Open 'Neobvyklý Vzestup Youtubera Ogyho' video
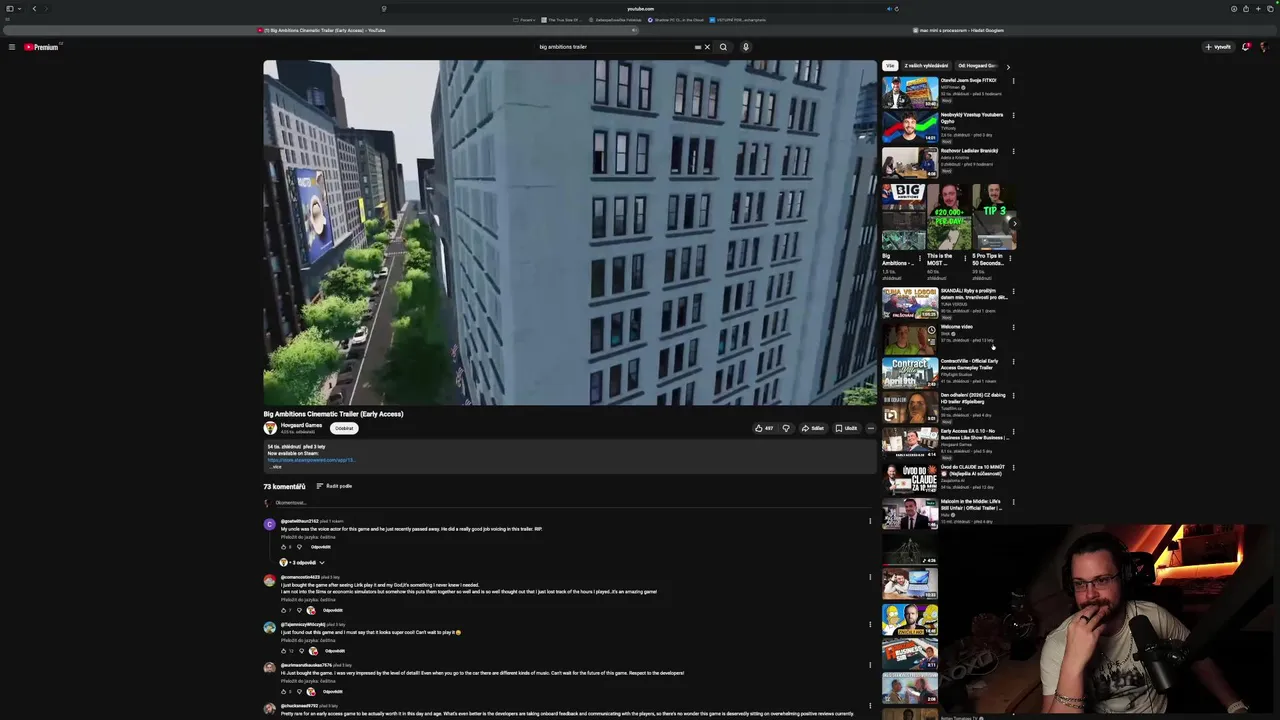Viewport: 1280px width, 720px height. coord(910,127)
